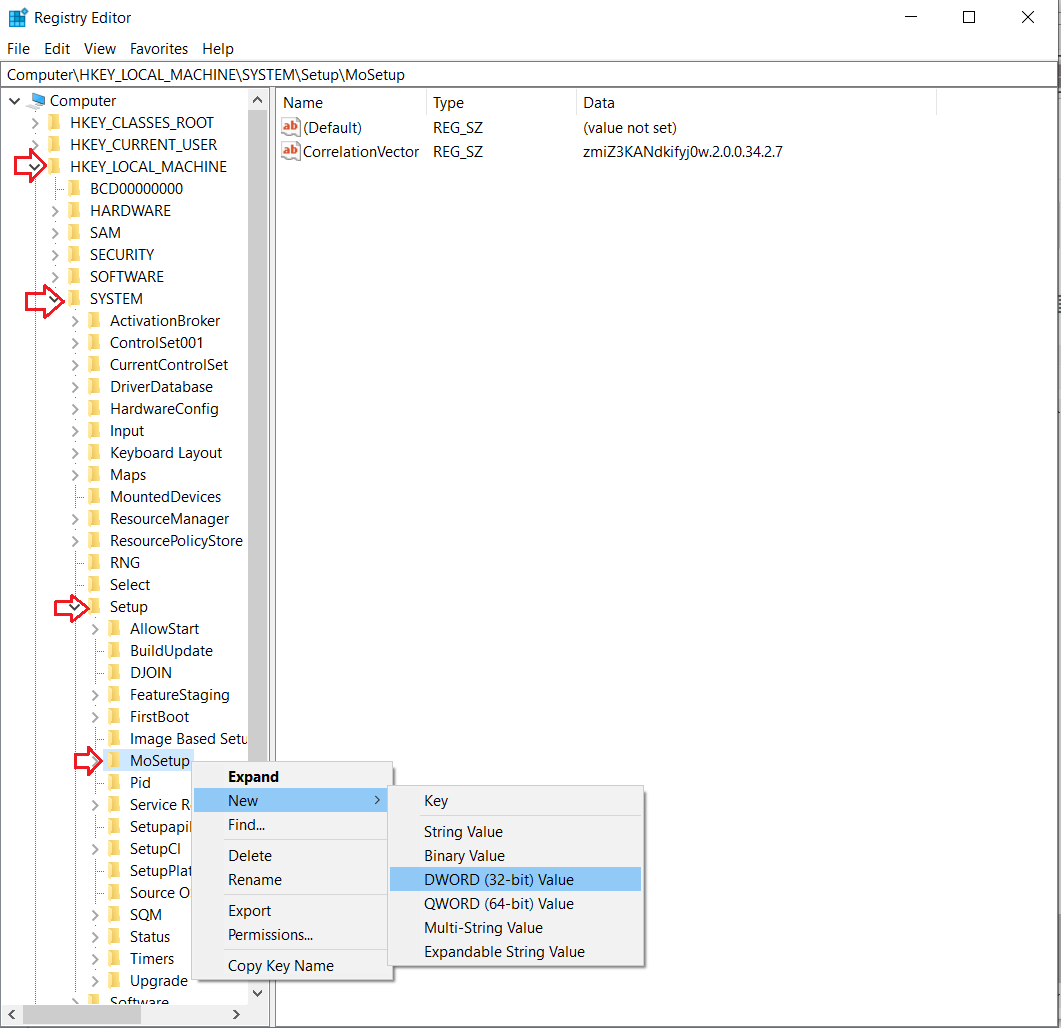This screenshot has width=1061, height=1028.
Task: Click the SECURITY folder icon
Action: [x=75, y=254]
